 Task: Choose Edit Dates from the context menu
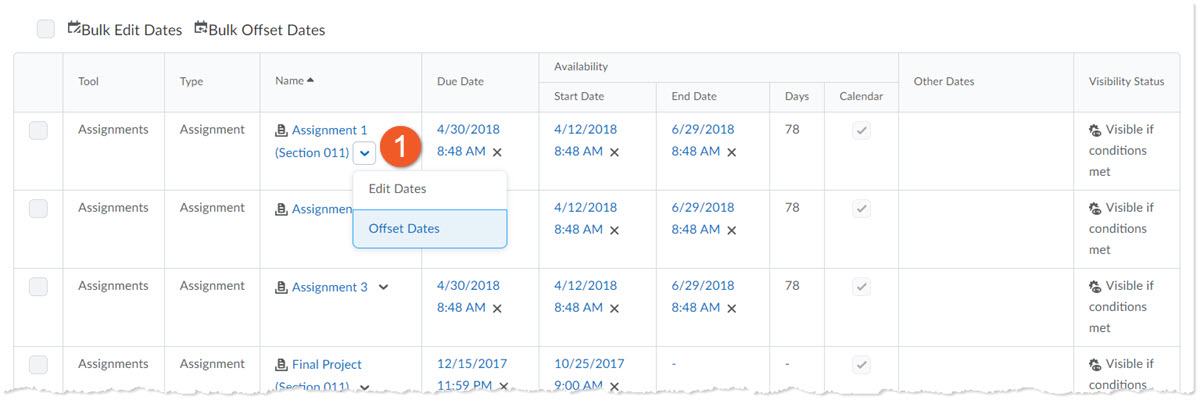click(x=397, y=189)
